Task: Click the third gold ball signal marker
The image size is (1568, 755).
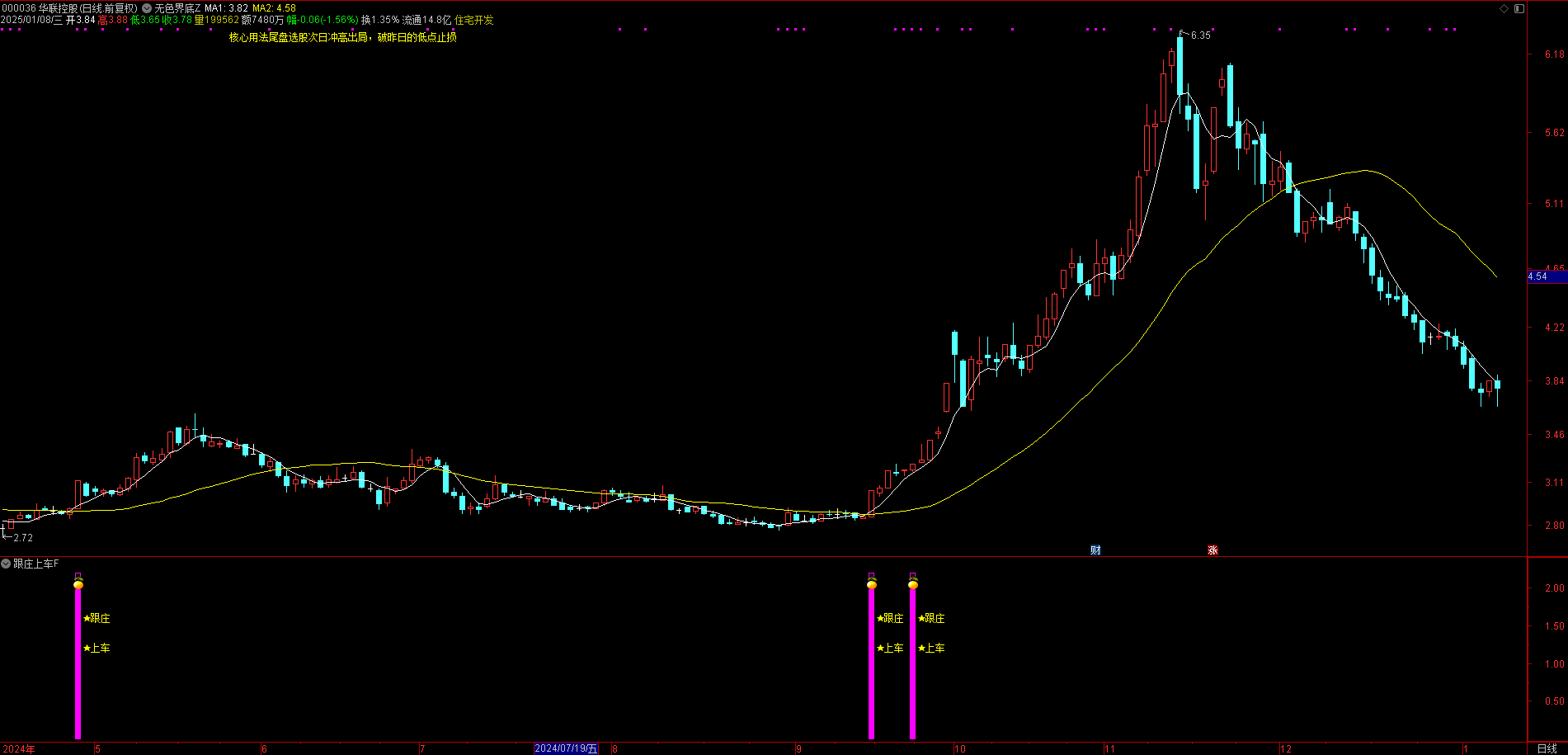Action: coord(913,584)
